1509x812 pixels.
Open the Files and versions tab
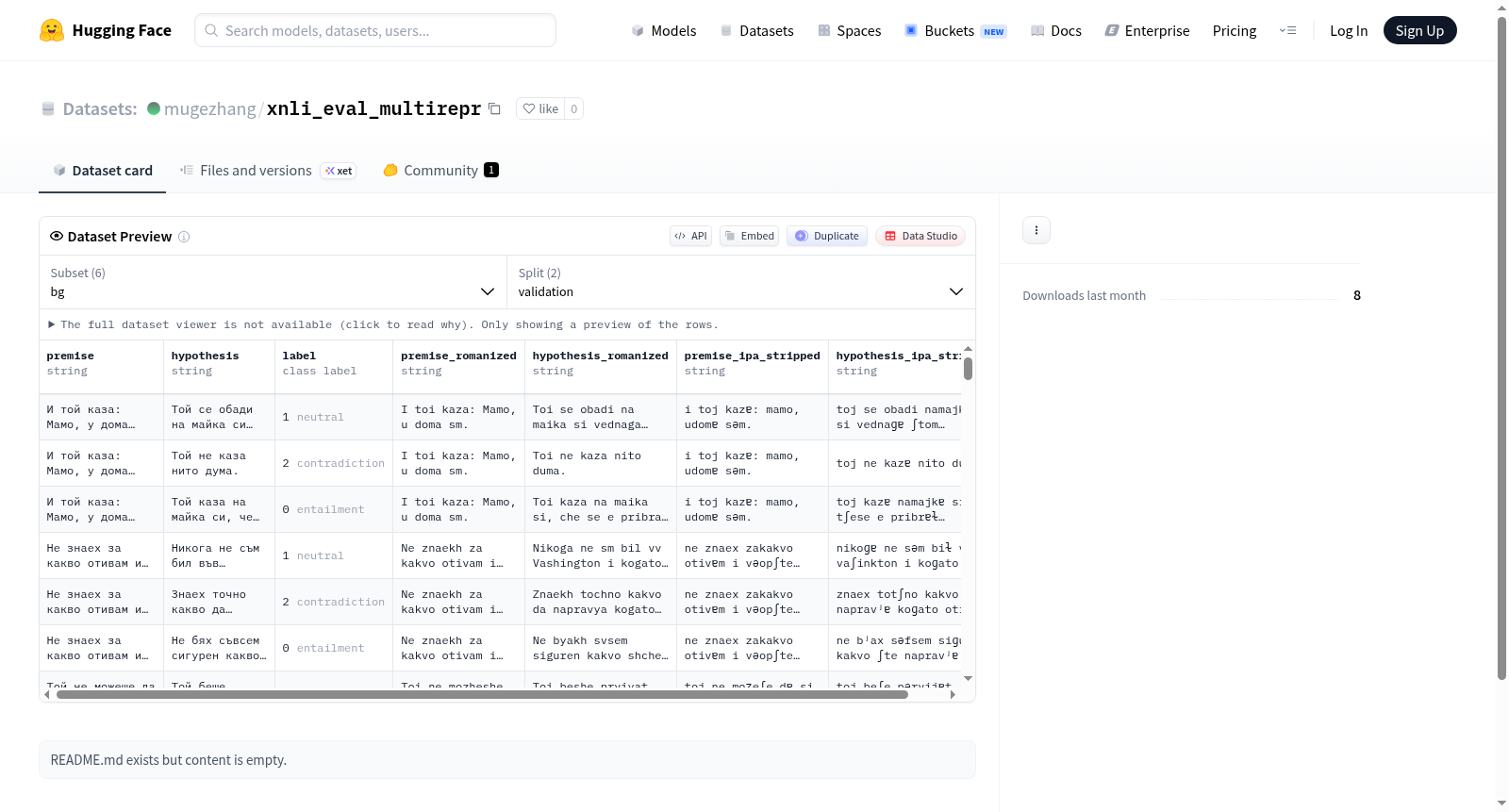(x=267, y=171)
